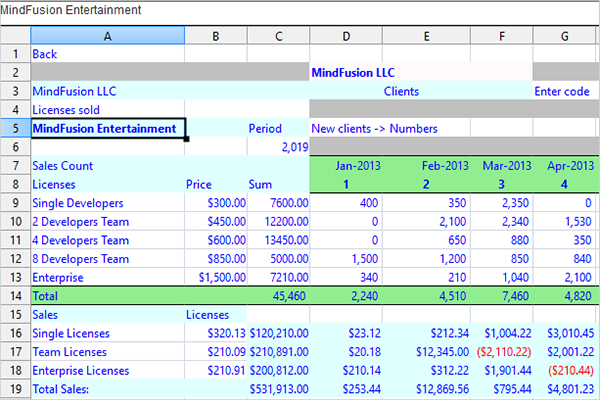Click the Single Developers cell
The image size is (600, 400).
[108, 203]
